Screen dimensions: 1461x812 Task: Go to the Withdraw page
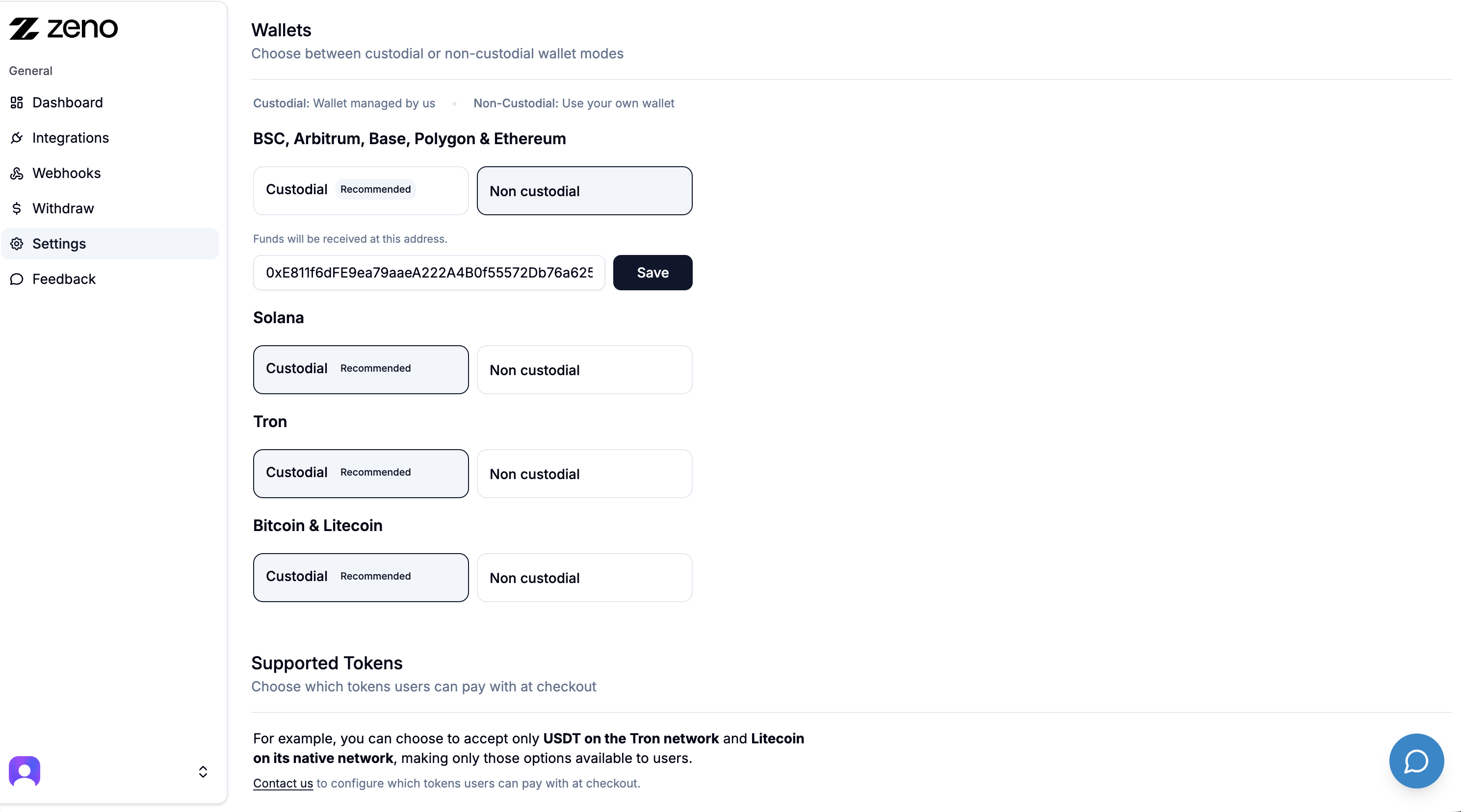click(63, 209)
